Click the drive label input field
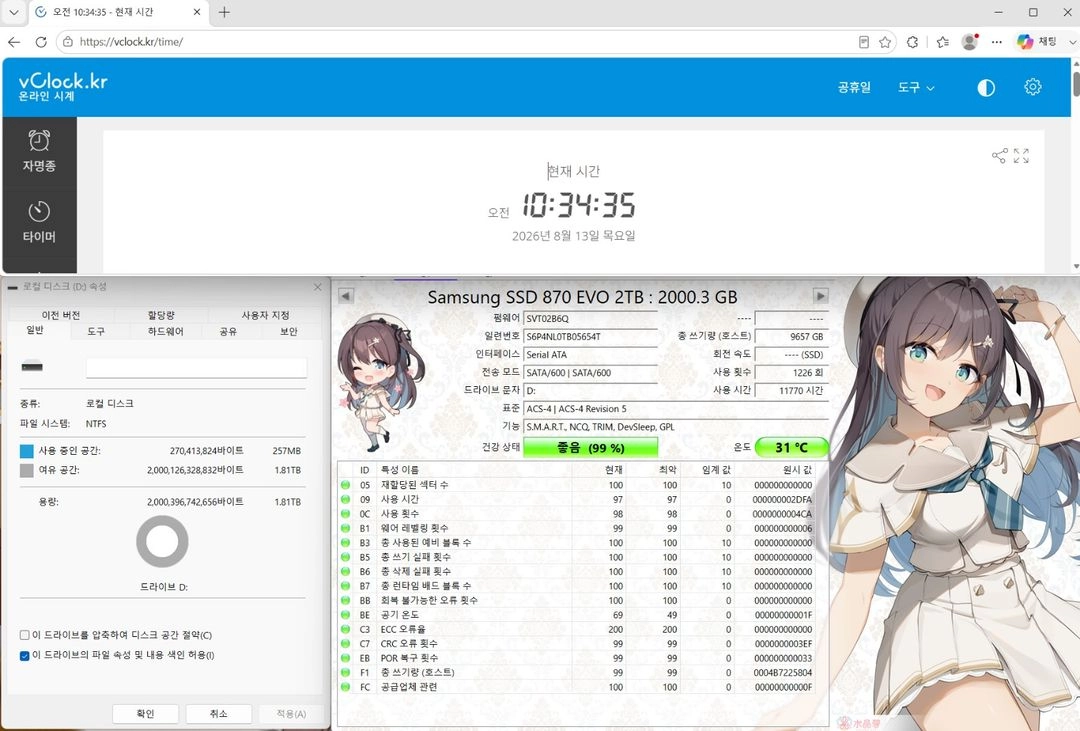1080x731 pixels. 196,368
